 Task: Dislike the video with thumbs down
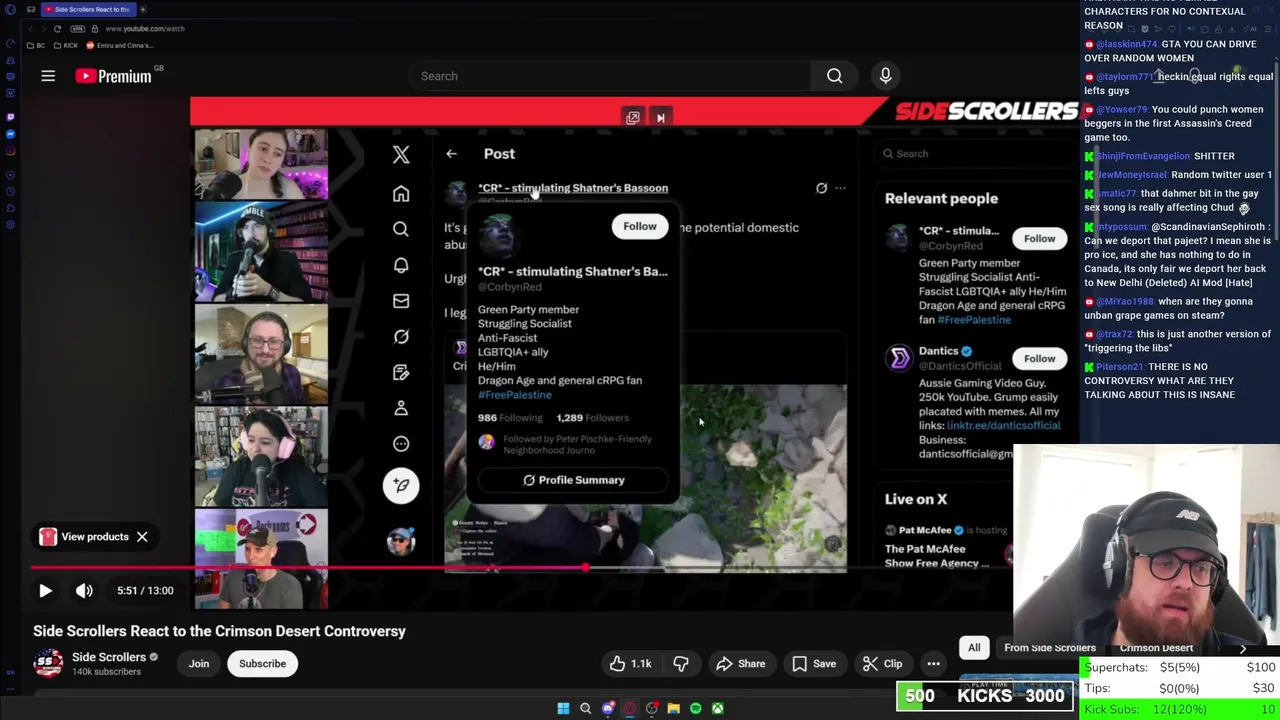coord(681,664)
